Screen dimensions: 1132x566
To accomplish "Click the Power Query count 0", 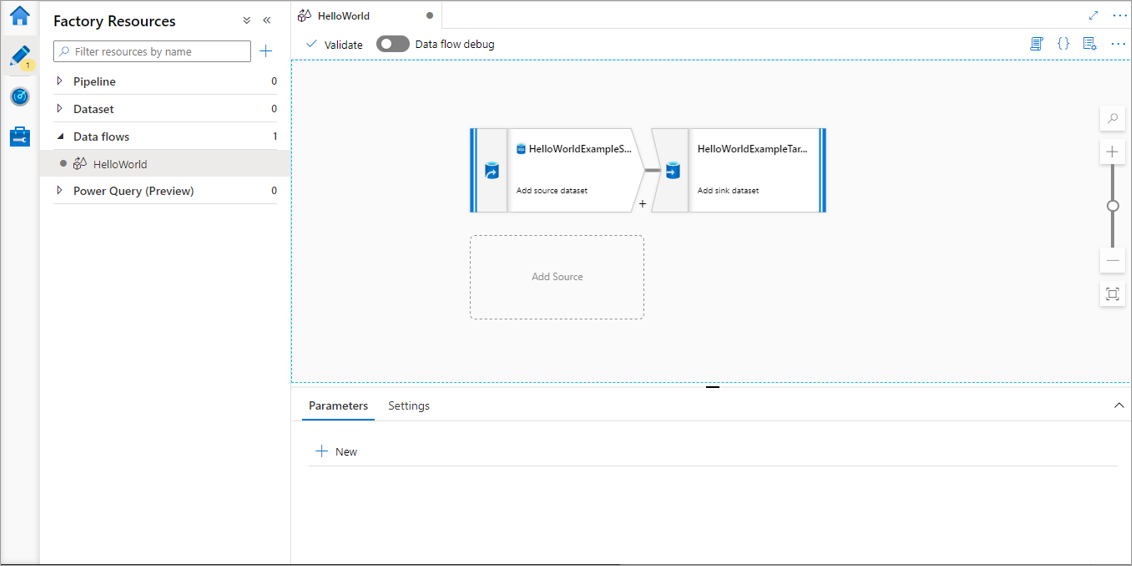I will [x=274, y=191].
